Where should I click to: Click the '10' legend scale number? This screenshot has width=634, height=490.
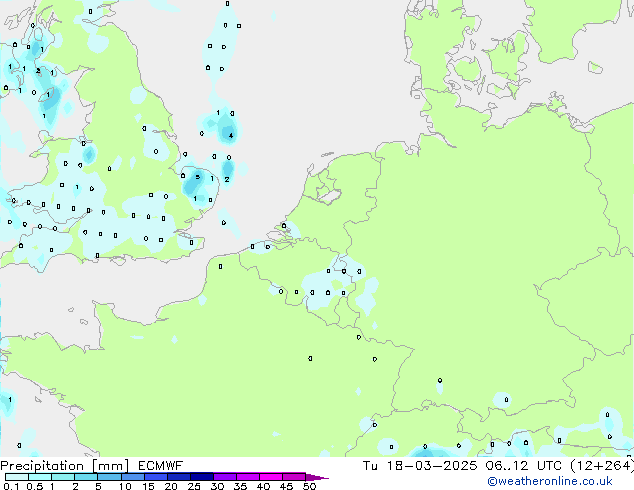coord(125,486)
